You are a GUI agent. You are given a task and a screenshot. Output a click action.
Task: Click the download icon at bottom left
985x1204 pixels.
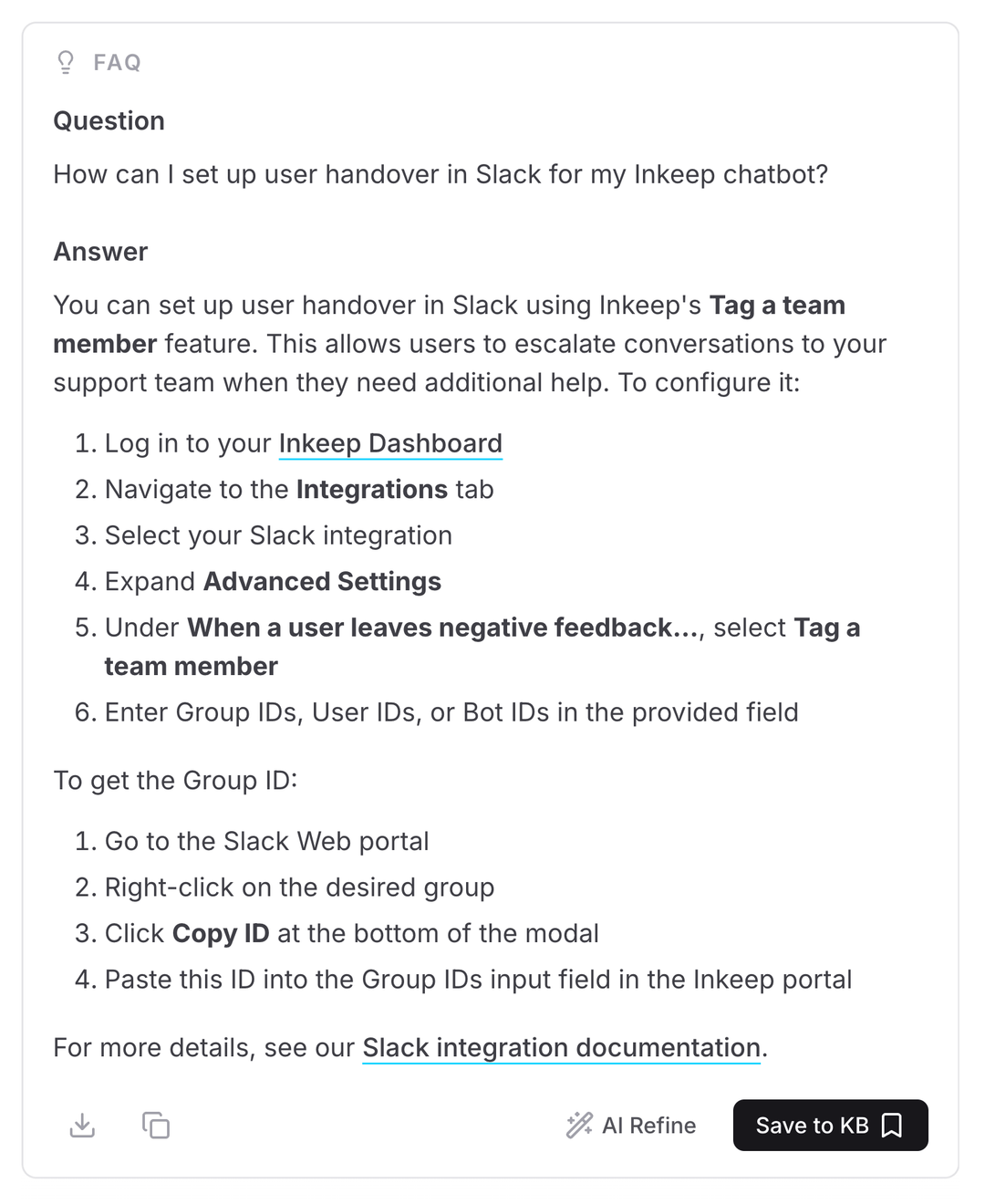click(x=82, y=1126)
